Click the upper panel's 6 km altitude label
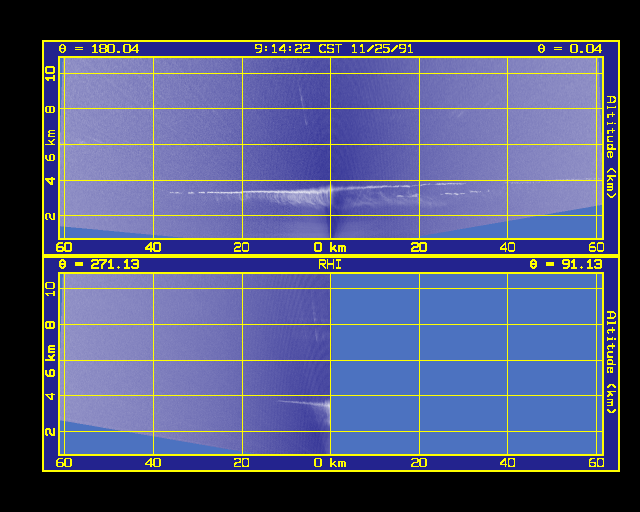The height and width of the screenshot is (512, 640). pos(50,145)
